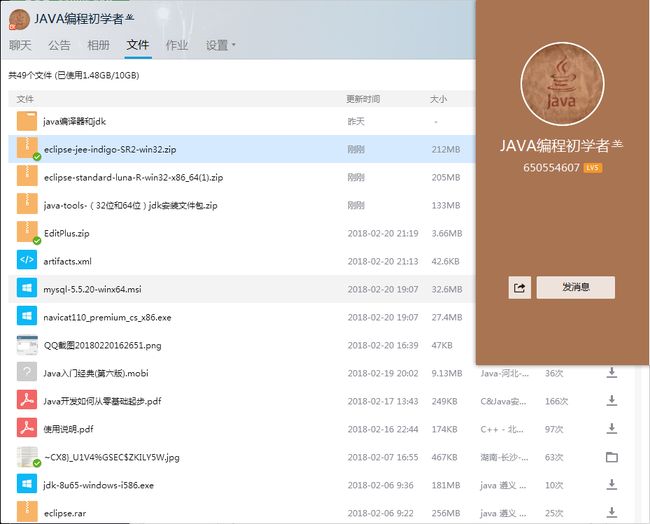
Task: Click the small group avatar in the header
Action: point(19,19)
